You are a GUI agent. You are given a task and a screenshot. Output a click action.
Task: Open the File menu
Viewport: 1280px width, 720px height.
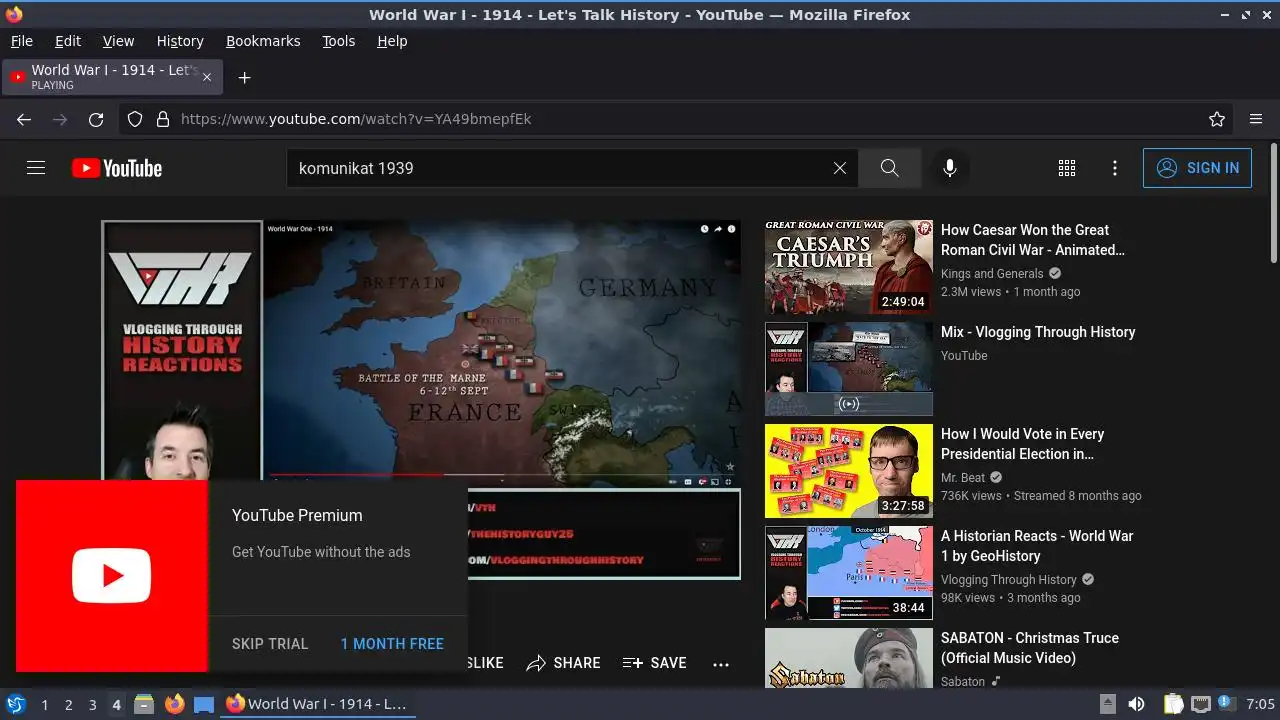click(21, 41)
